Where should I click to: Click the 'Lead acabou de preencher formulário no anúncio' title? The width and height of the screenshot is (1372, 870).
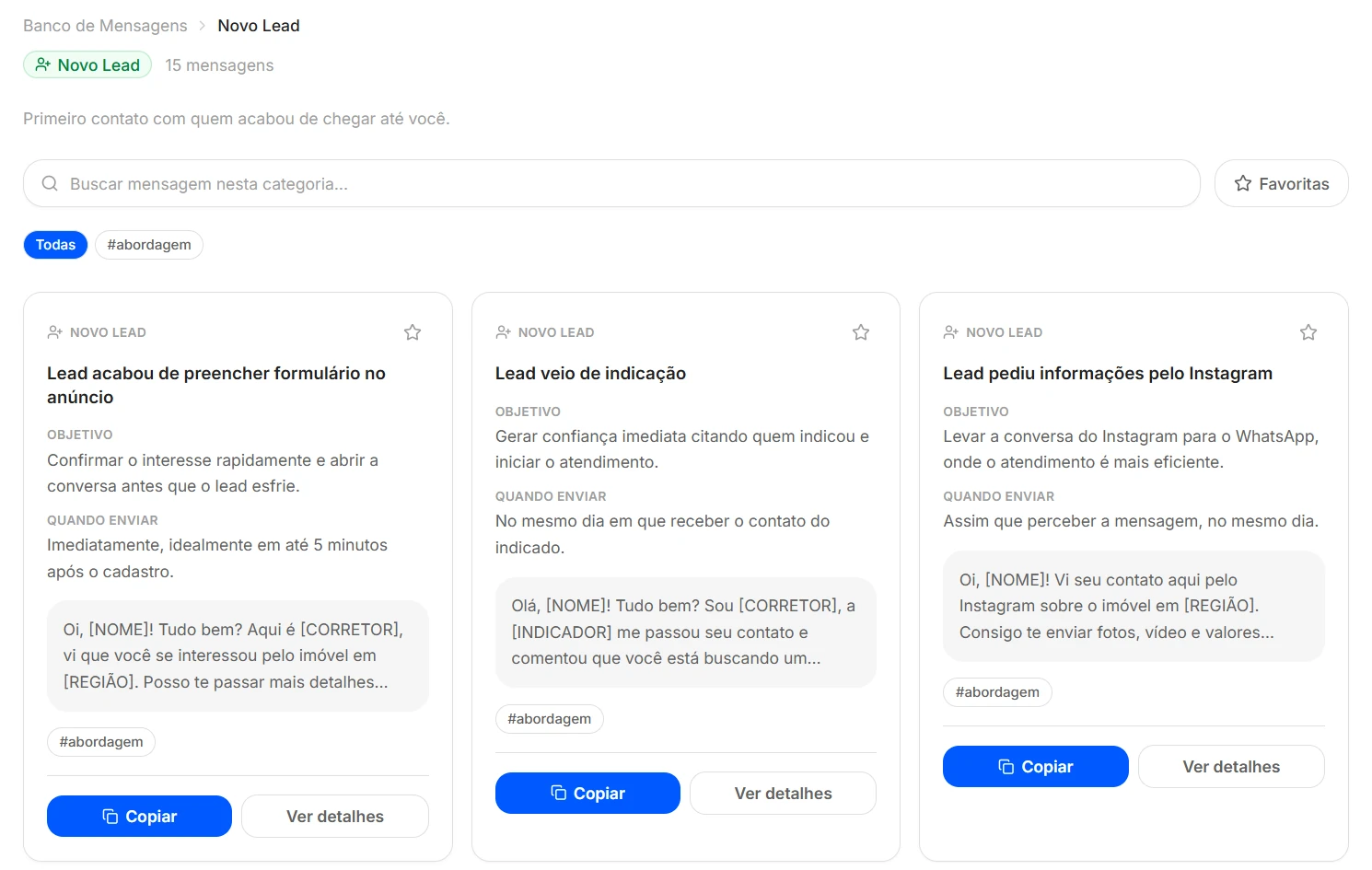point(216,385)
